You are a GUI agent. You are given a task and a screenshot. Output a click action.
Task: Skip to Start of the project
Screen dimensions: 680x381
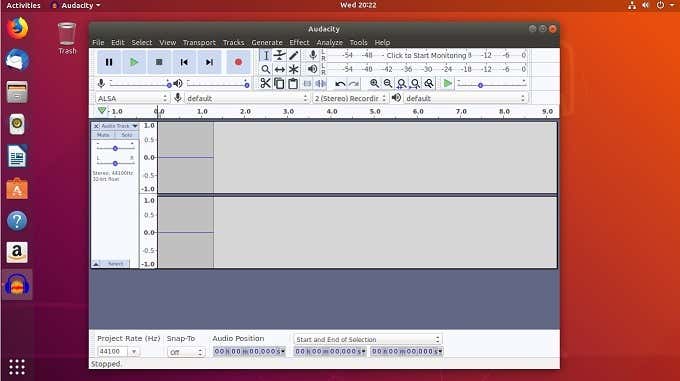[x=184, y=62]
